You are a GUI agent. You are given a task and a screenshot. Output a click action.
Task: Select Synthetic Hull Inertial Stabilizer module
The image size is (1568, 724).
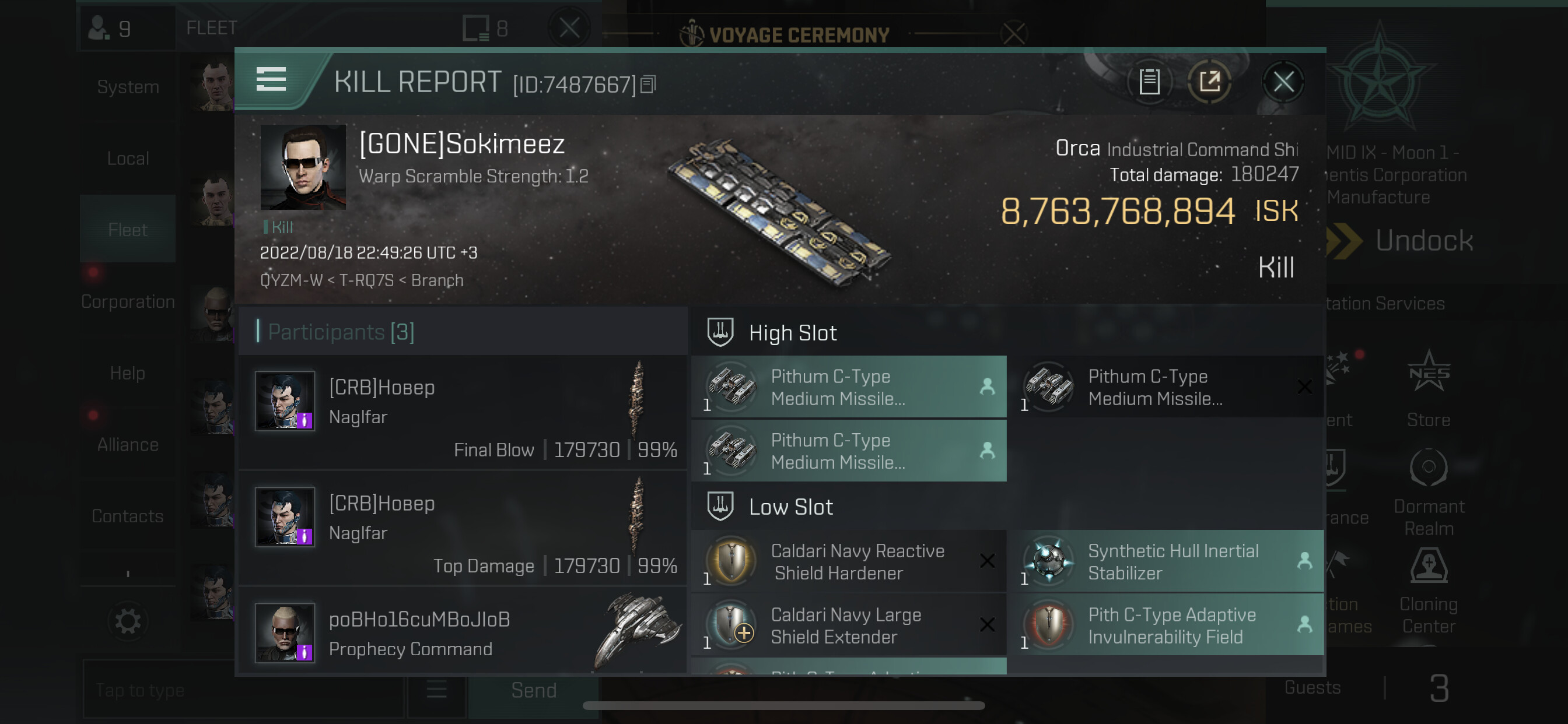(x=1165, y=561)
